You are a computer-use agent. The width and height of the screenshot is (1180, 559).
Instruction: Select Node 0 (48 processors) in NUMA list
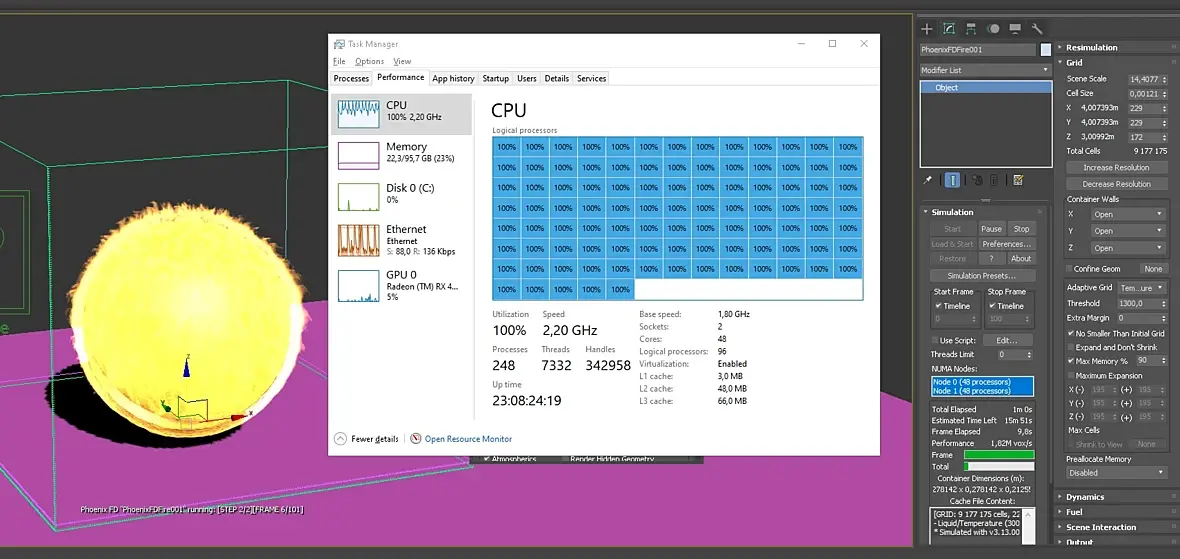tap(982, 382)
